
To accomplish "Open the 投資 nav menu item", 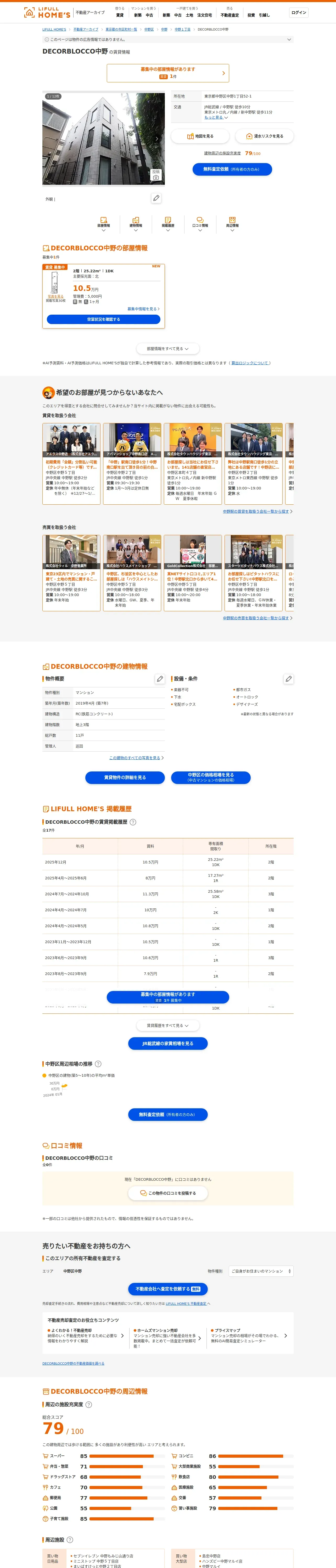I will tap(251, 15).
